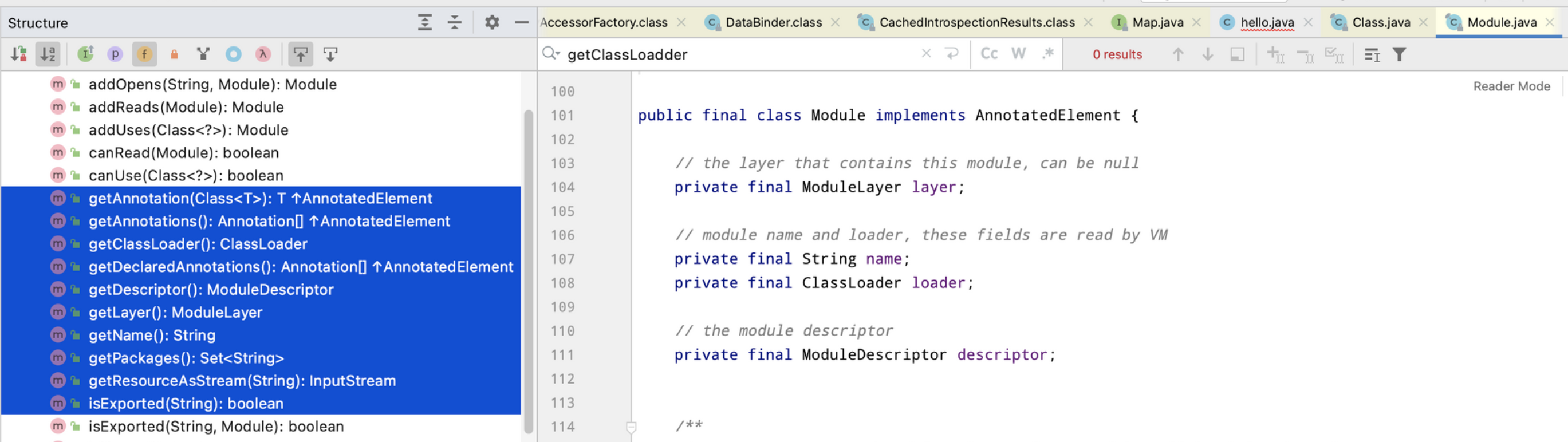
Task: Clear the search field text
Action: [927, 54]
